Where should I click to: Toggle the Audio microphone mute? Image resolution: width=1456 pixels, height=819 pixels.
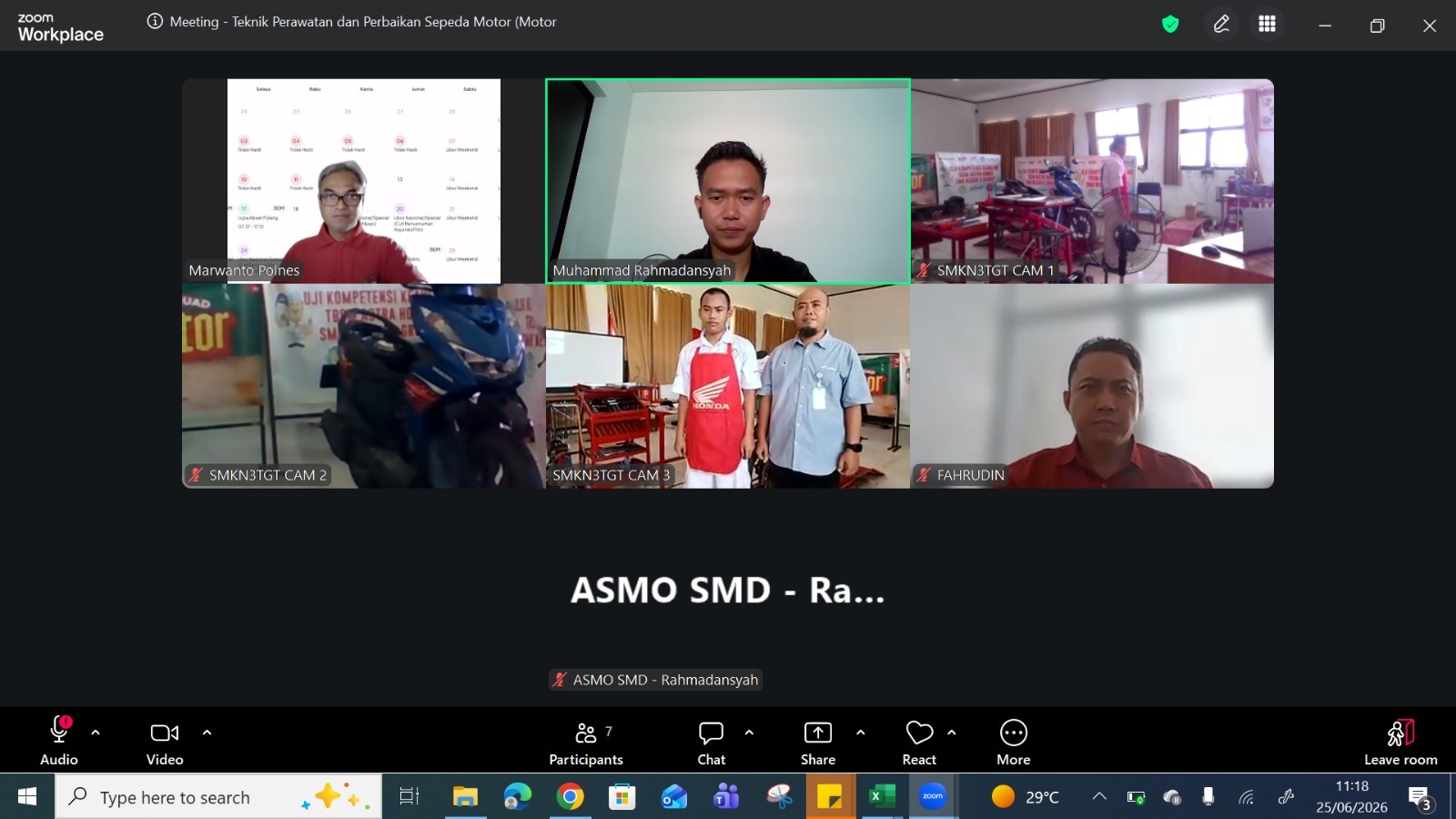(x=59, y=742)
